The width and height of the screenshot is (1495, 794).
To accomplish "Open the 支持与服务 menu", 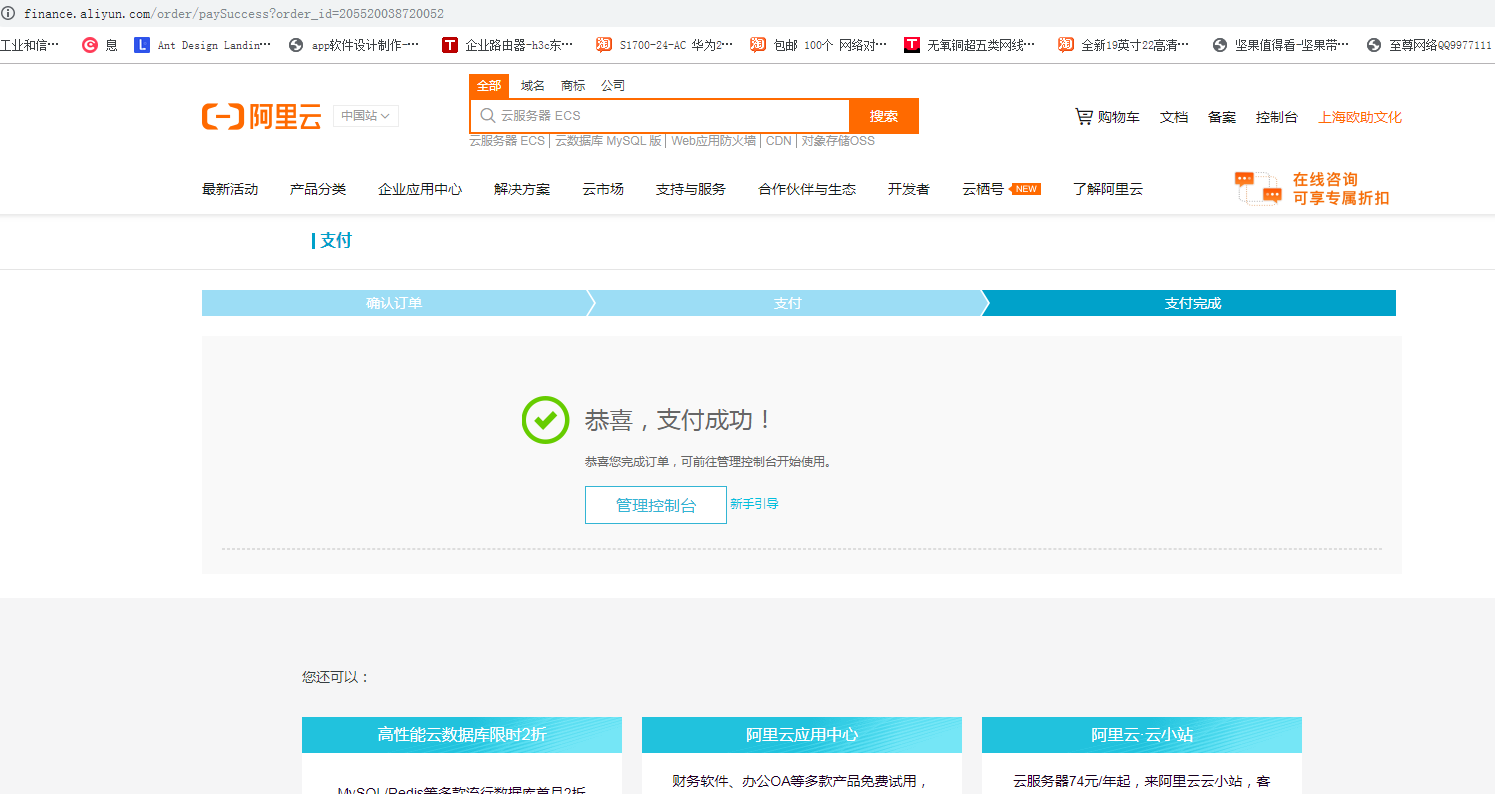I will pyautogui.click(x=691, y=189).
